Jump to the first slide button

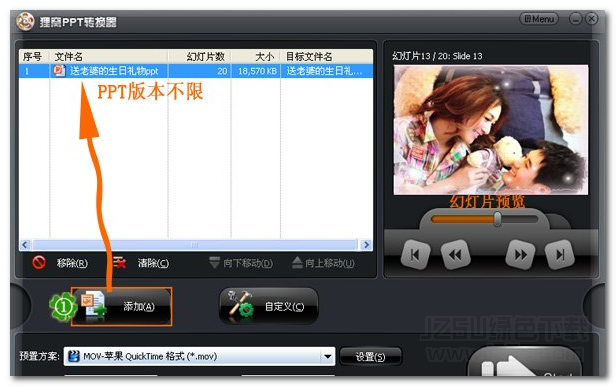pyautogui.click(x=415, y=255)
